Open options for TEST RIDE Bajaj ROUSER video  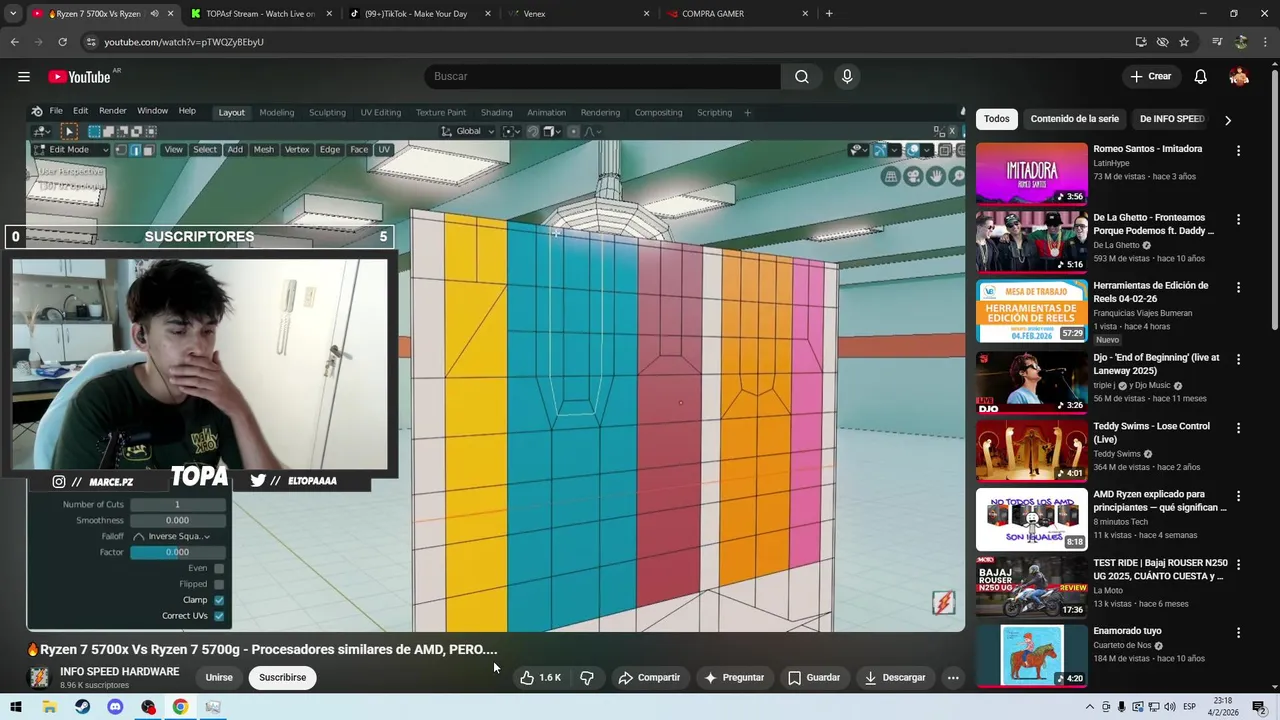click(1238, 565)
